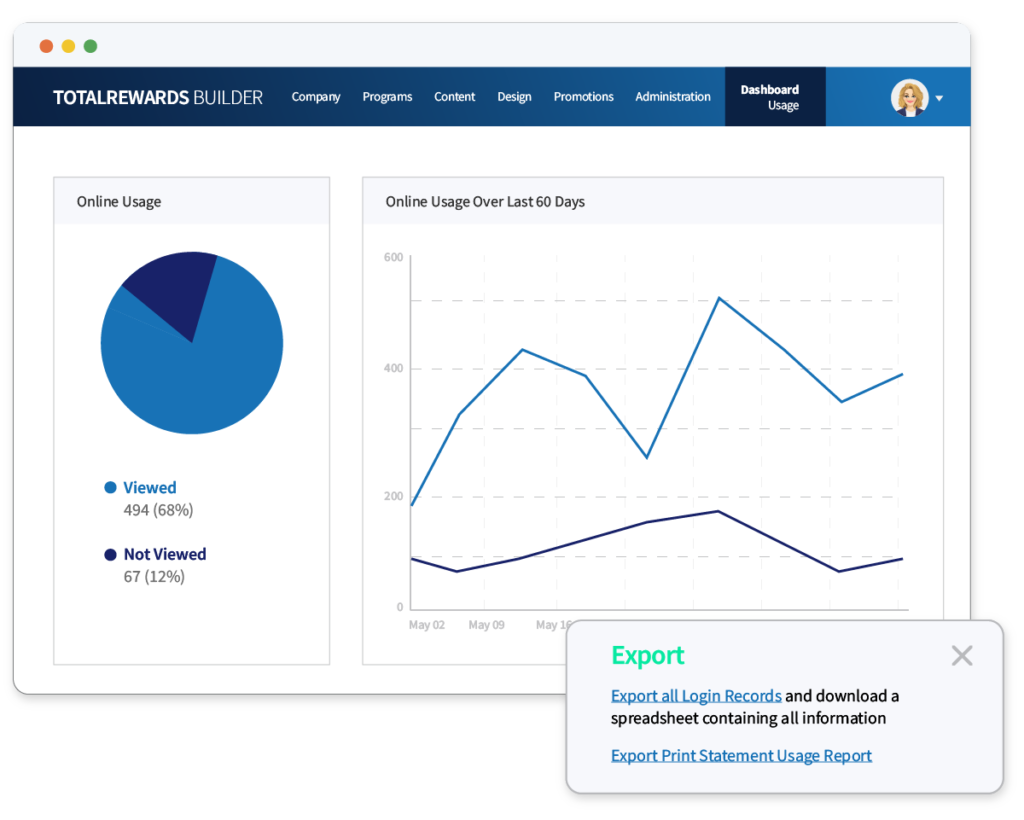1024x820 pixels.
Task: Open the Design menu item
Action: click(x=514, y=96)
